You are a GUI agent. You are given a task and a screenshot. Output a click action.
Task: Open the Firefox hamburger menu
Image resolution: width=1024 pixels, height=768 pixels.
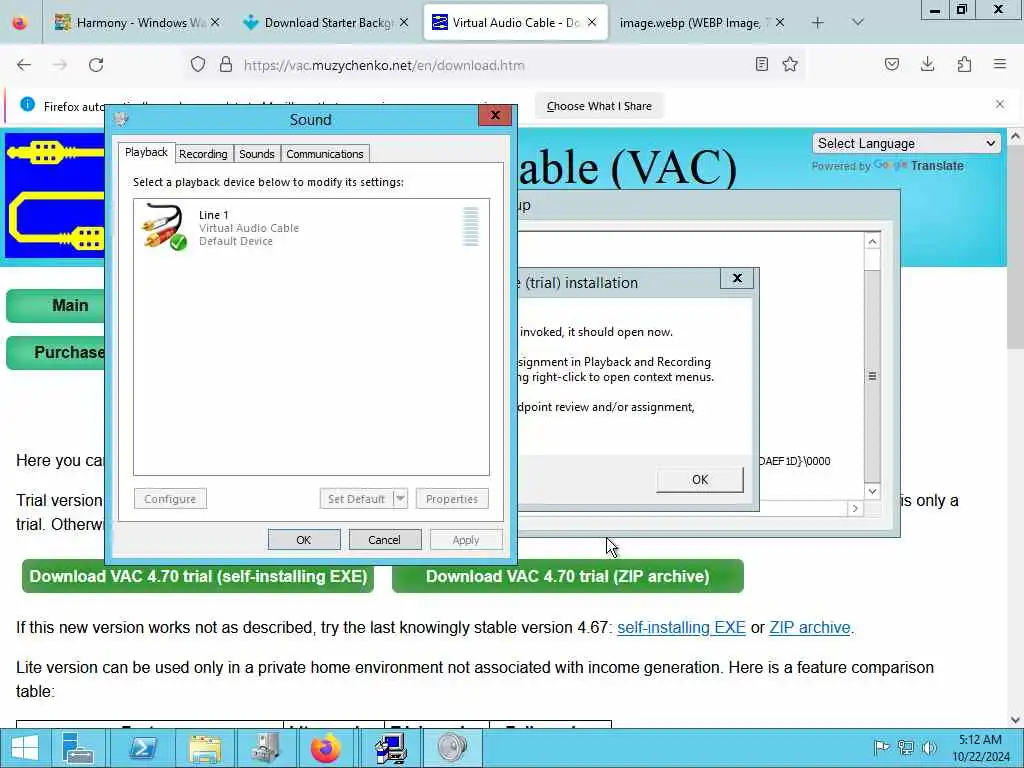(x=1000, y=64)
